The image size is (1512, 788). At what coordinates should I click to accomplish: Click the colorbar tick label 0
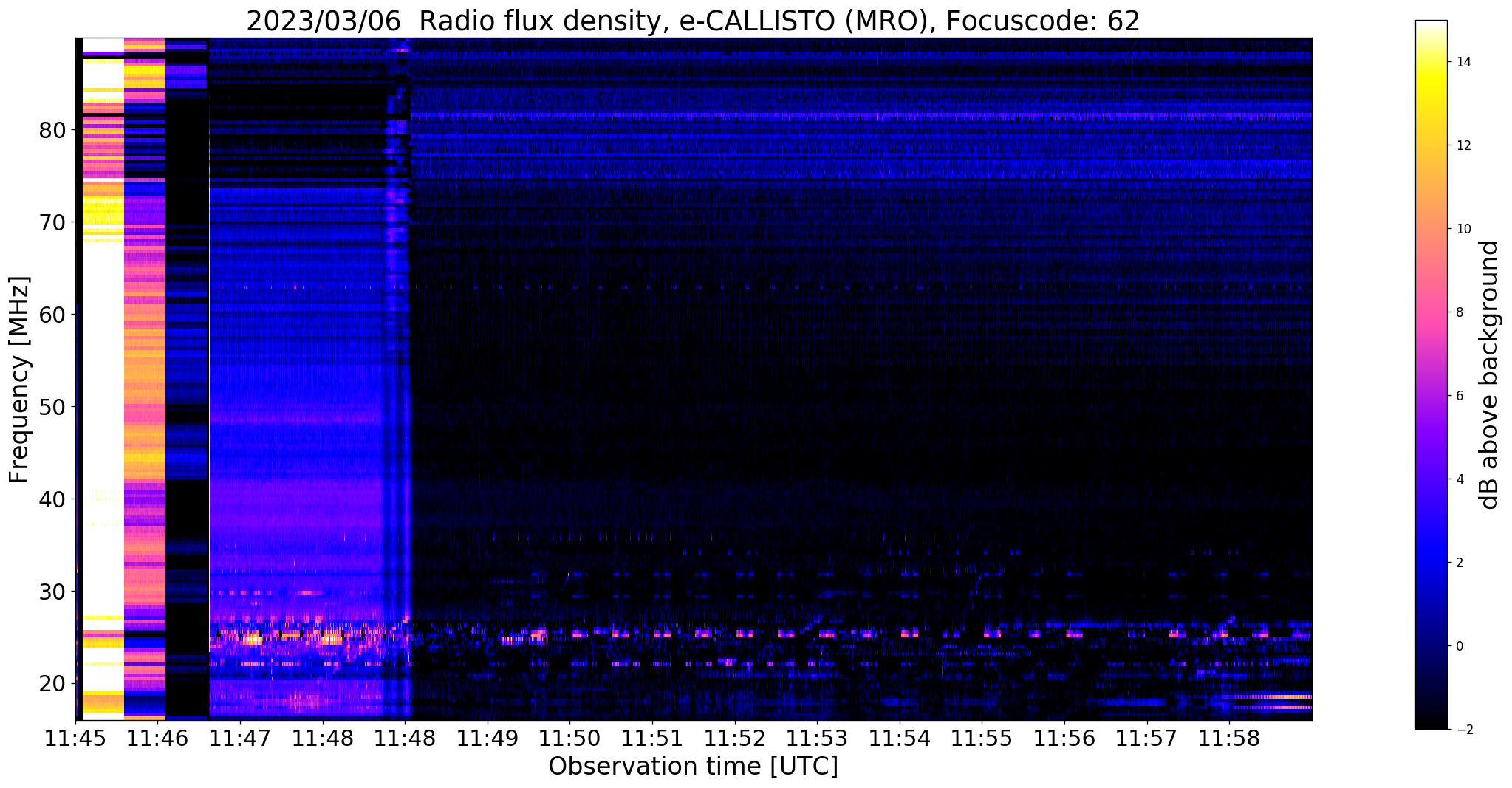1459,646
